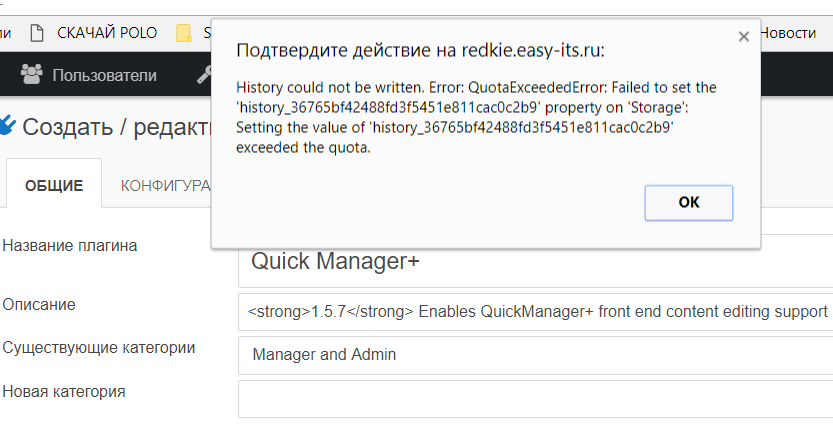Click the page icon of СКАЧАЙ POLO bookmark
Viewport: 833px width, 431px height.
coord(37,33)
